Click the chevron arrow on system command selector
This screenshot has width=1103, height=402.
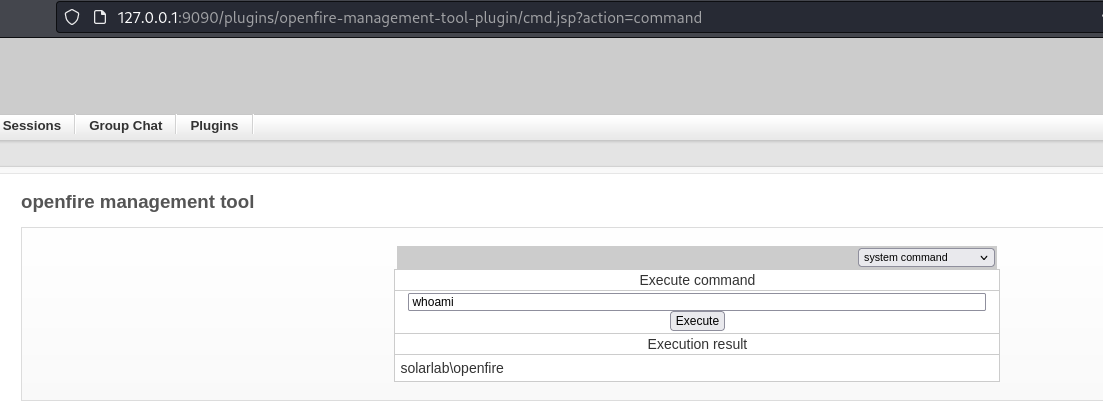coord(985,258)
